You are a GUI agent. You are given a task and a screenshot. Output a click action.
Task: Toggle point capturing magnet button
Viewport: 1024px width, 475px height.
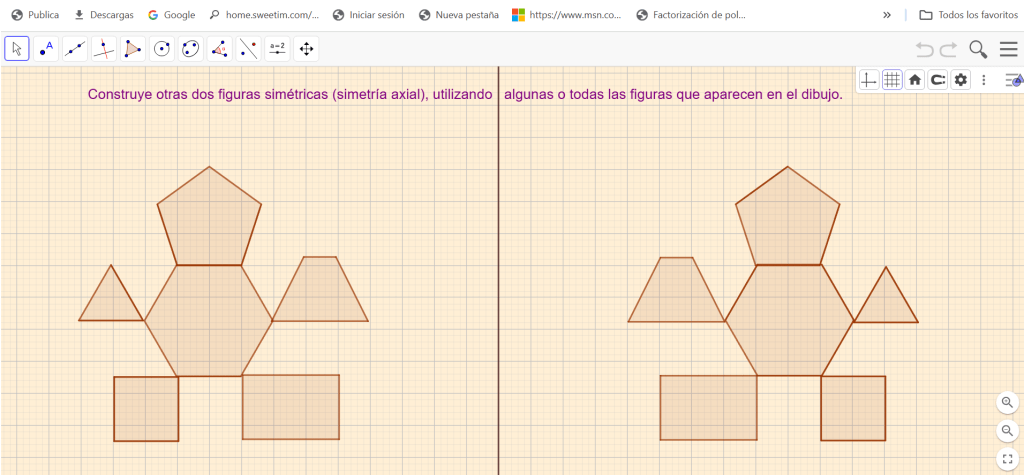[x=938, y=80]
